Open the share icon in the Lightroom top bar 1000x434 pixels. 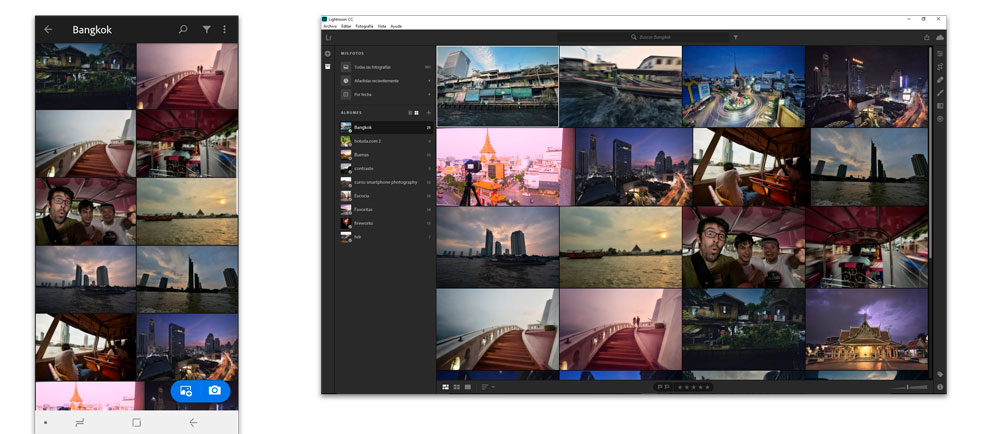click(926, 37)
